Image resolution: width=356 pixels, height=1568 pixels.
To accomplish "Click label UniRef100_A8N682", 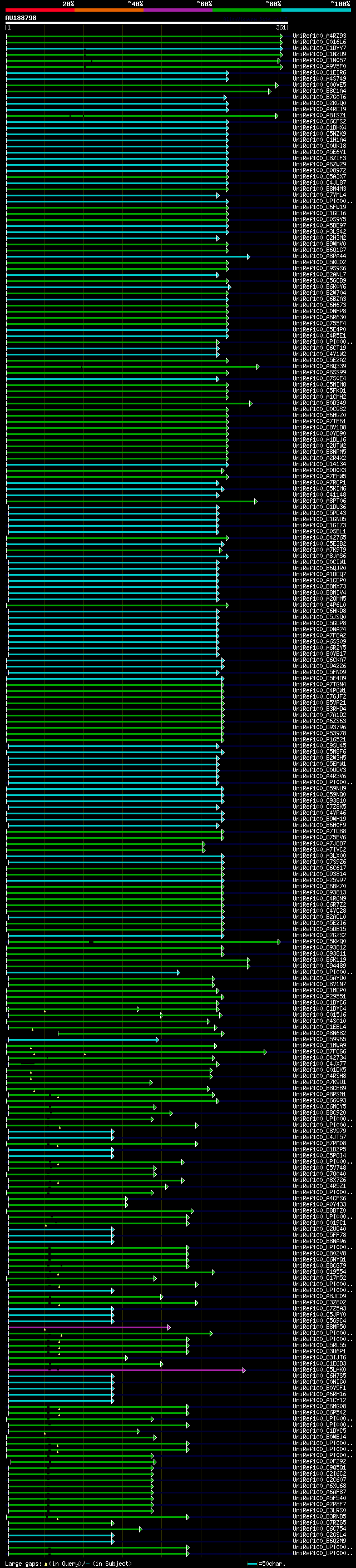I will [x=319, y=1033].
